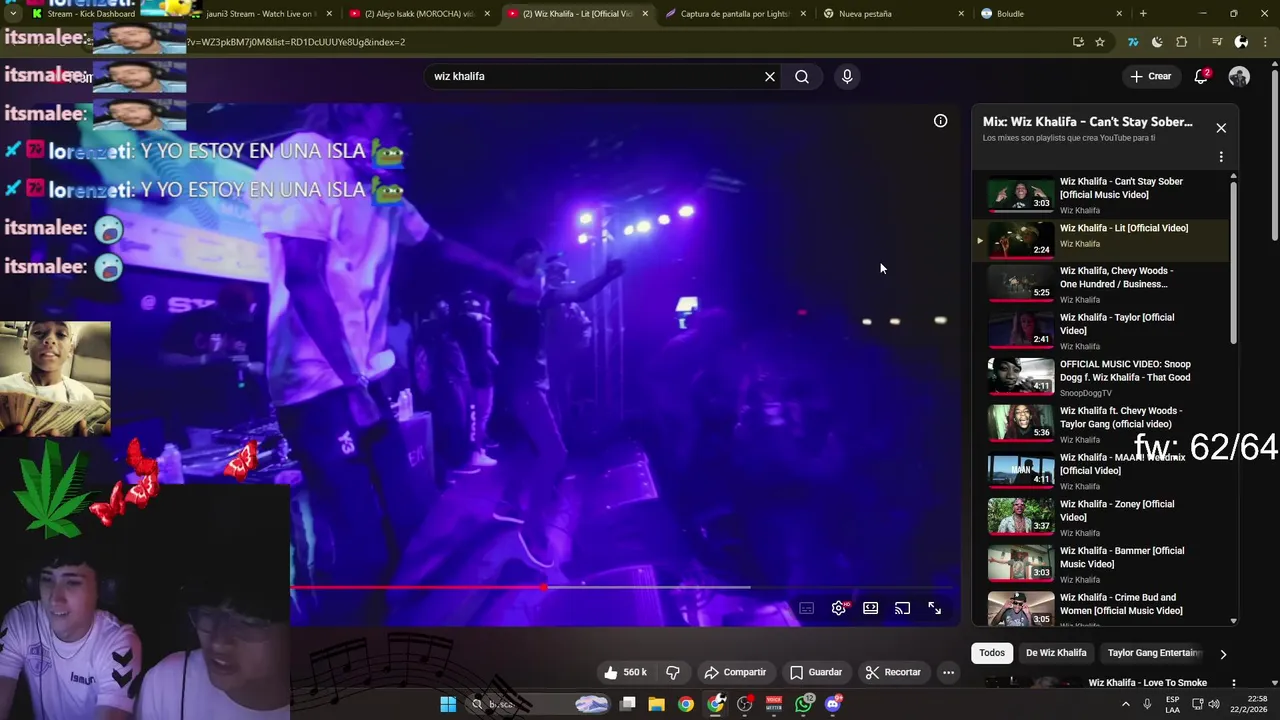Play Taylor Gang (official video) entry
Screen dimensions: 1280x720
1100,424
